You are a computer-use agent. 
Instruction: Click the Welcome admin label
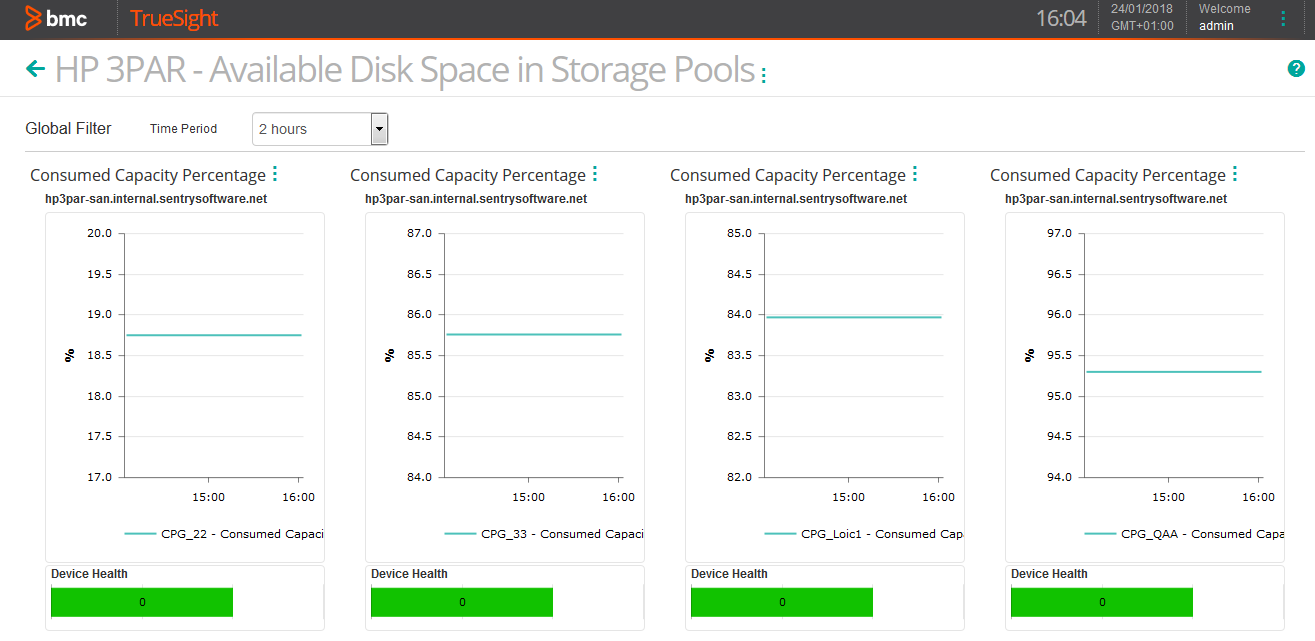(1216, 17)
